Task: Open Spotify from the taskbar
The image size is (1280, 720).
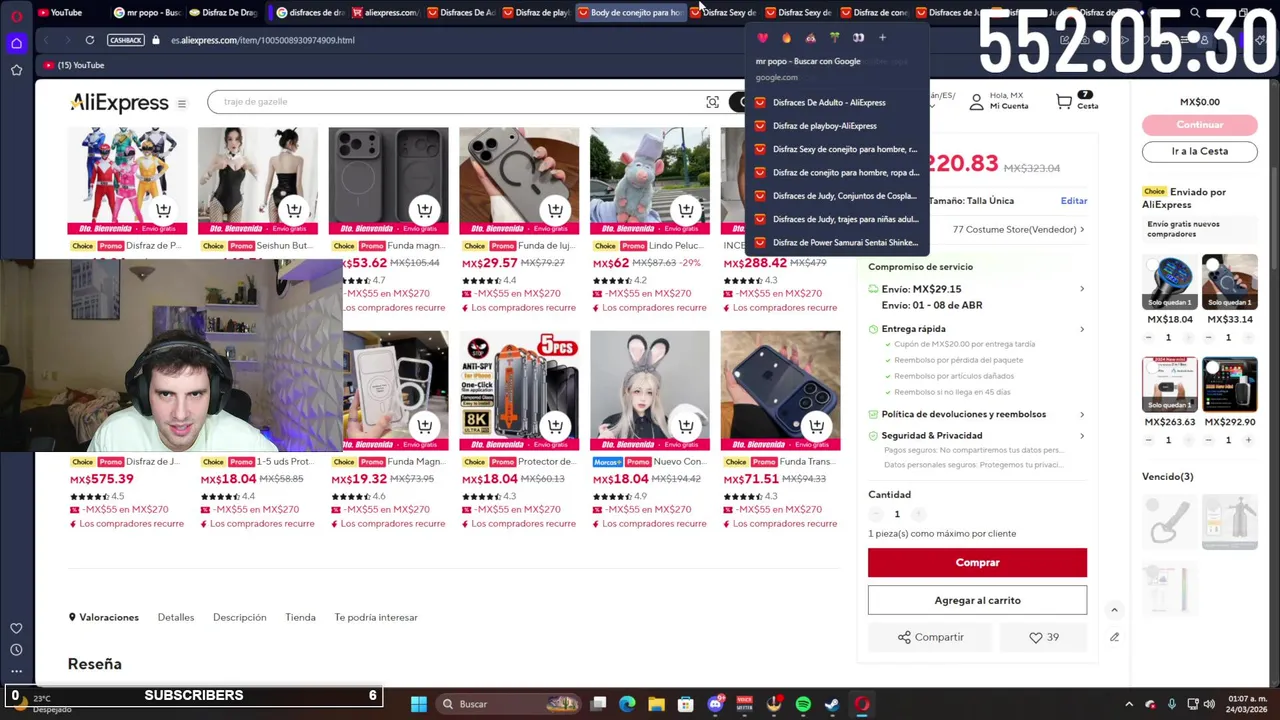Action: click(803, 704)
